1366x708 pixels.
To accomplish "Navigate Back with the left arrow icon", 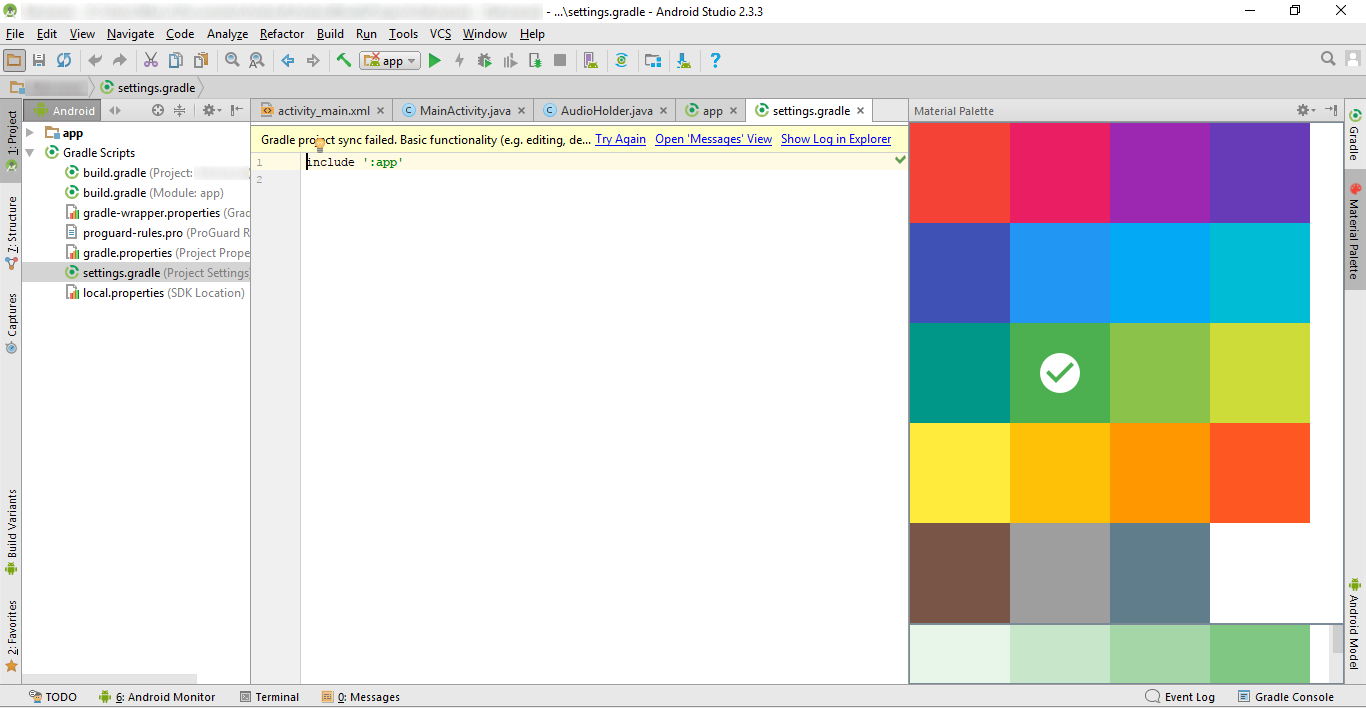I will pos(288,60).
